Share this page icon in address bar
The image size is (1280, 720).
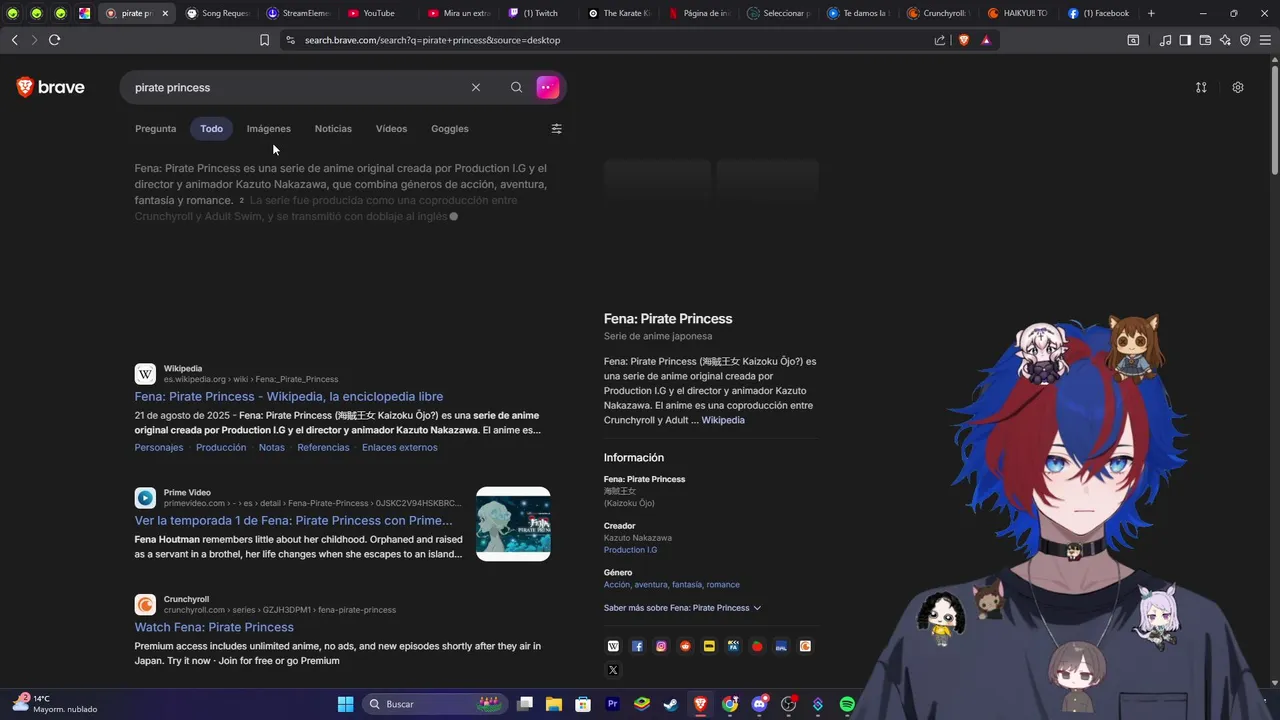coord(940,40)
